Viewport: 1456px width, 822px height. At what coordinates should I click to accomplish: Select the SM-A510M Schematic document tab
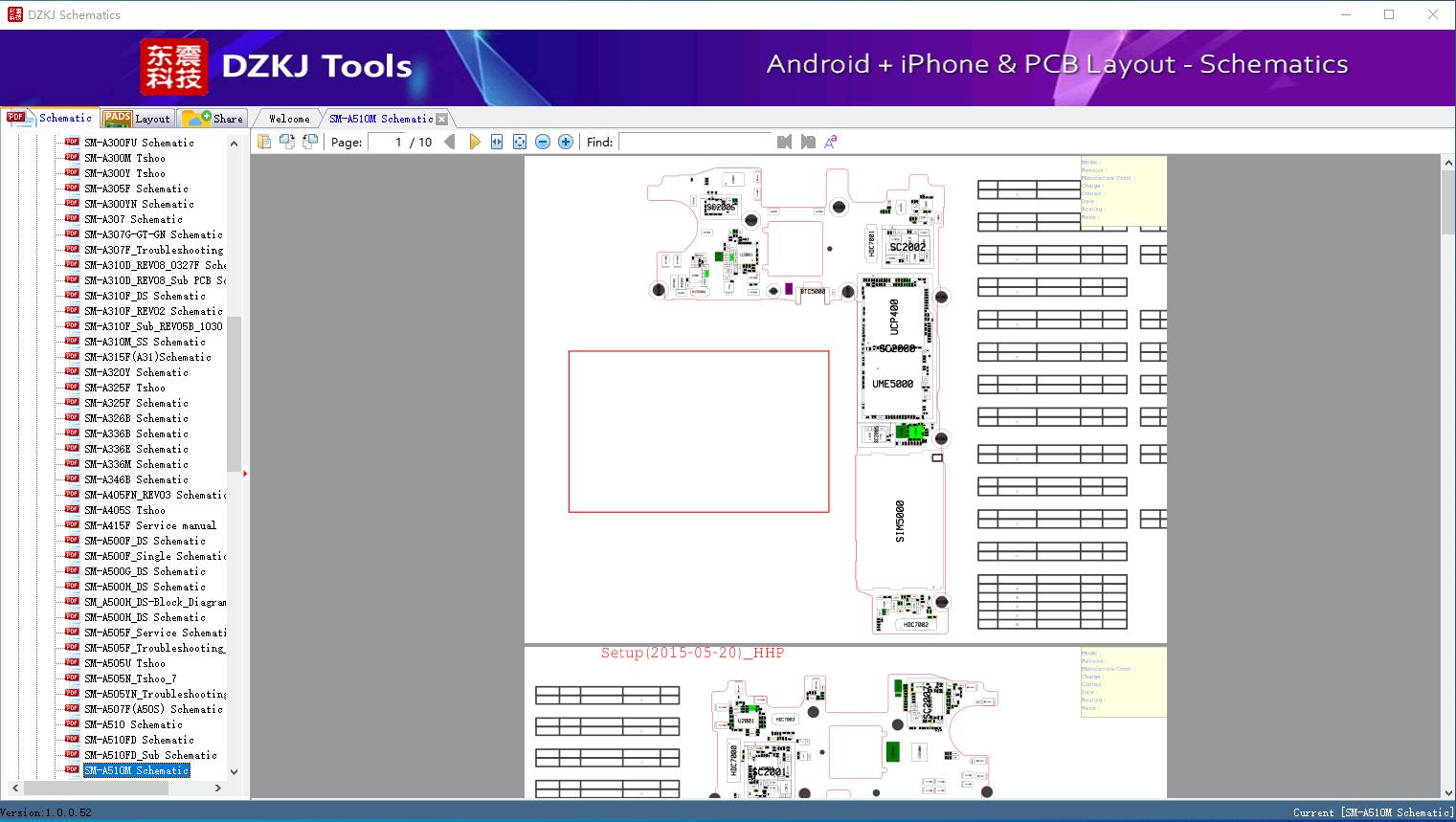(381, 119)
